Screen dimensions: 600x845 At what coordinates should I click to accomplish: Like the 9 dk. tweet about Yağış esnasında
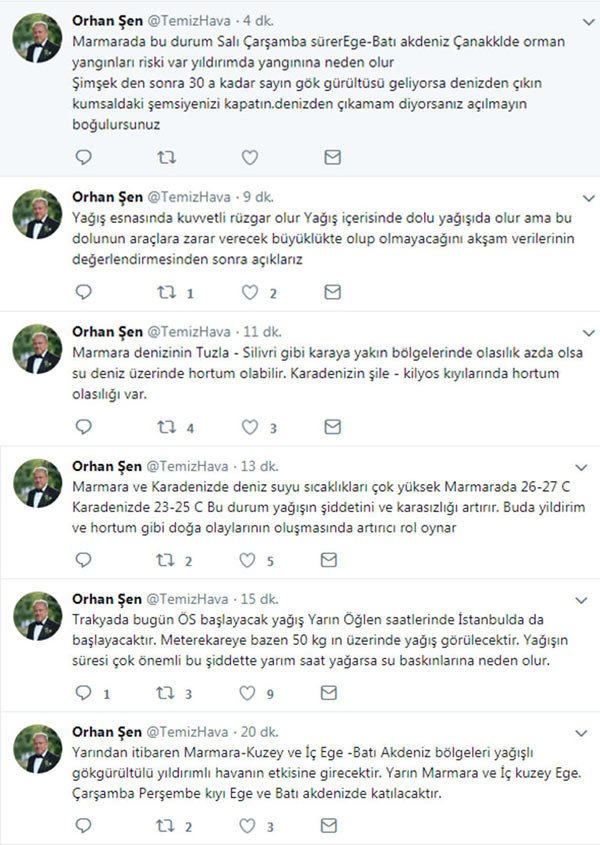(x=251, y=292)
